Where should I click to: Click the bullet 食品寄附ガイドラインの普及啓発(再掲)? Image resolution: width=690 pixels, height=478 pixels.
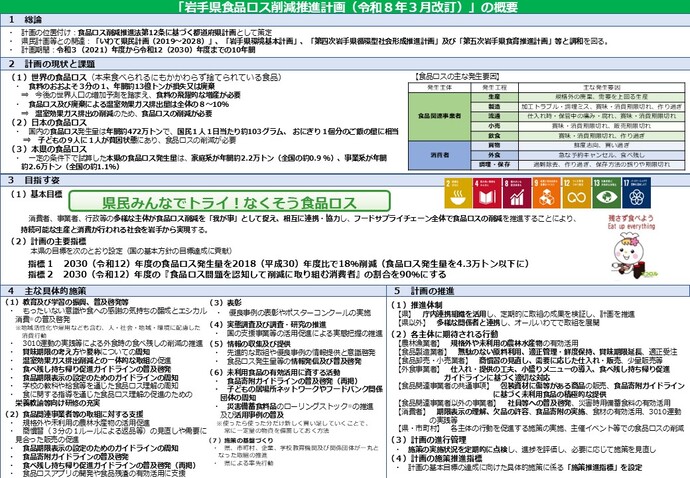293,381
